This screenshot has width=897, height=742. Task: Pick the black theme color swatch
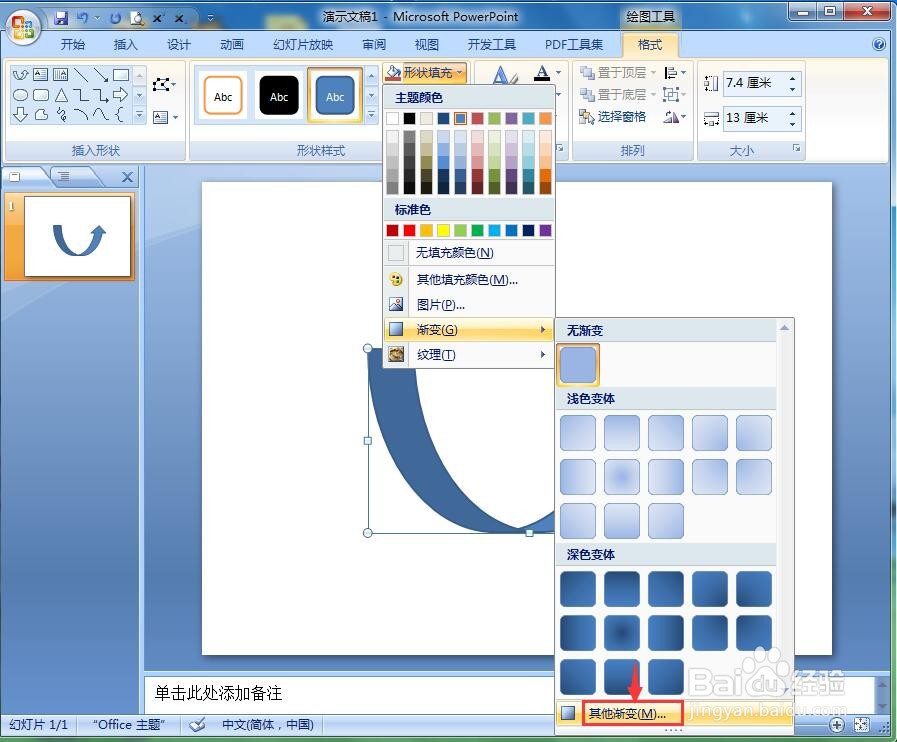[409, 118]
